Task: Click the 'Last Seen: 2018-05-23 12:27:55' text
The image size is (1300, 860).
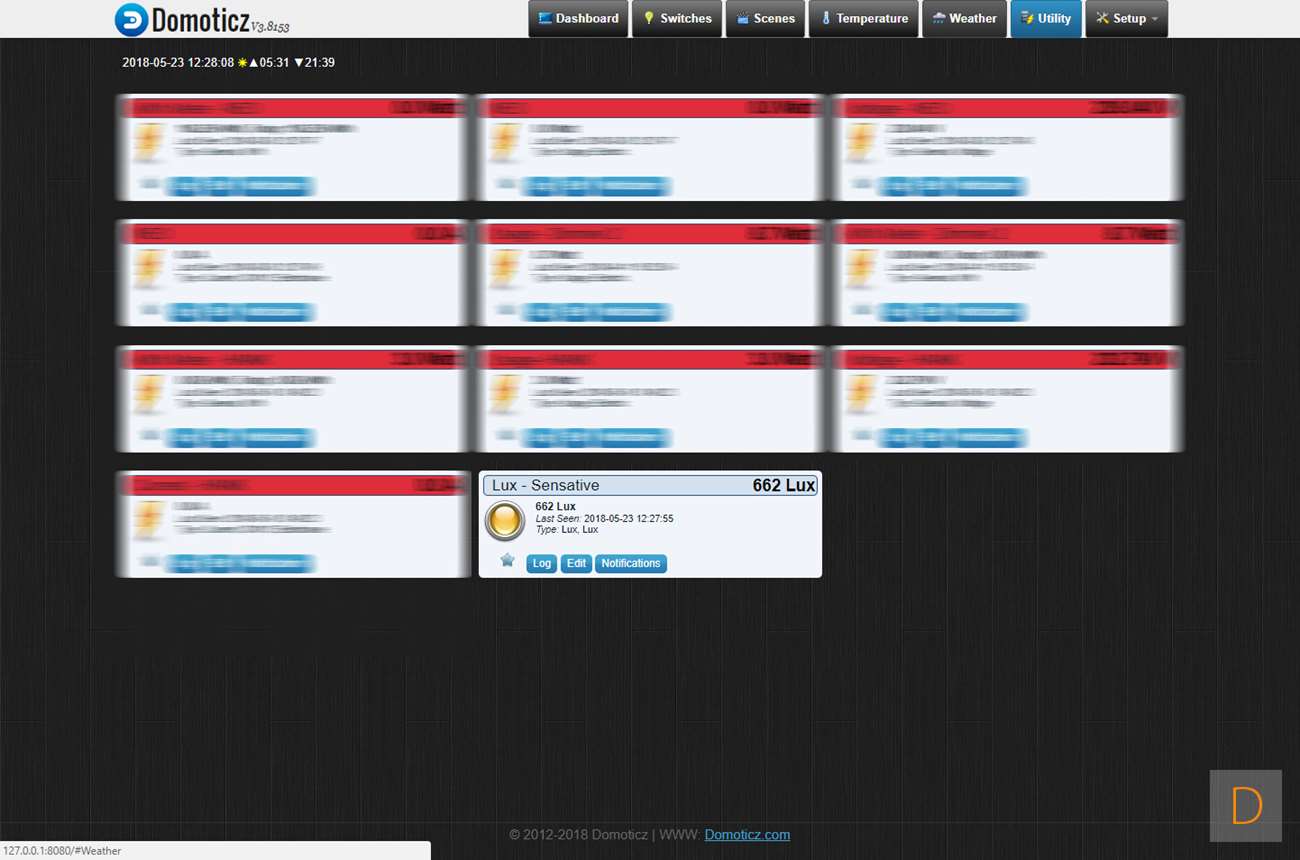Action: click(604, 519)
